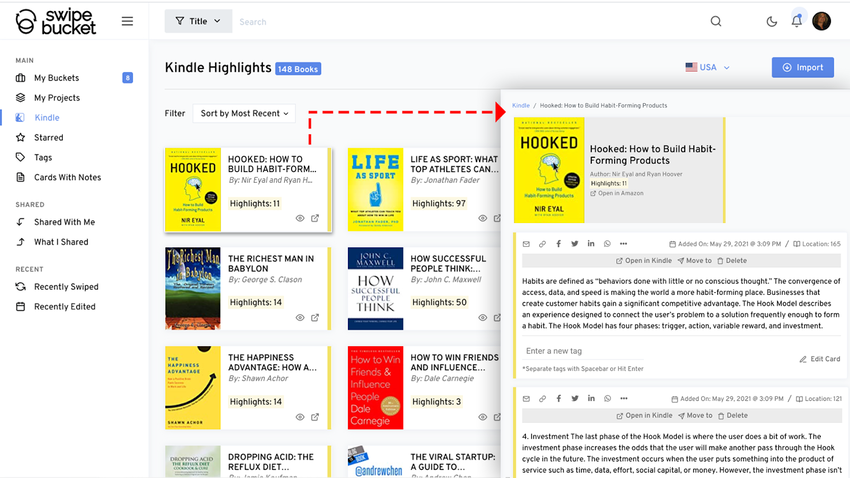The width and height of the screenshot is (850, 478).
Task: Open Recently Edited
Action: coord(65,307)
